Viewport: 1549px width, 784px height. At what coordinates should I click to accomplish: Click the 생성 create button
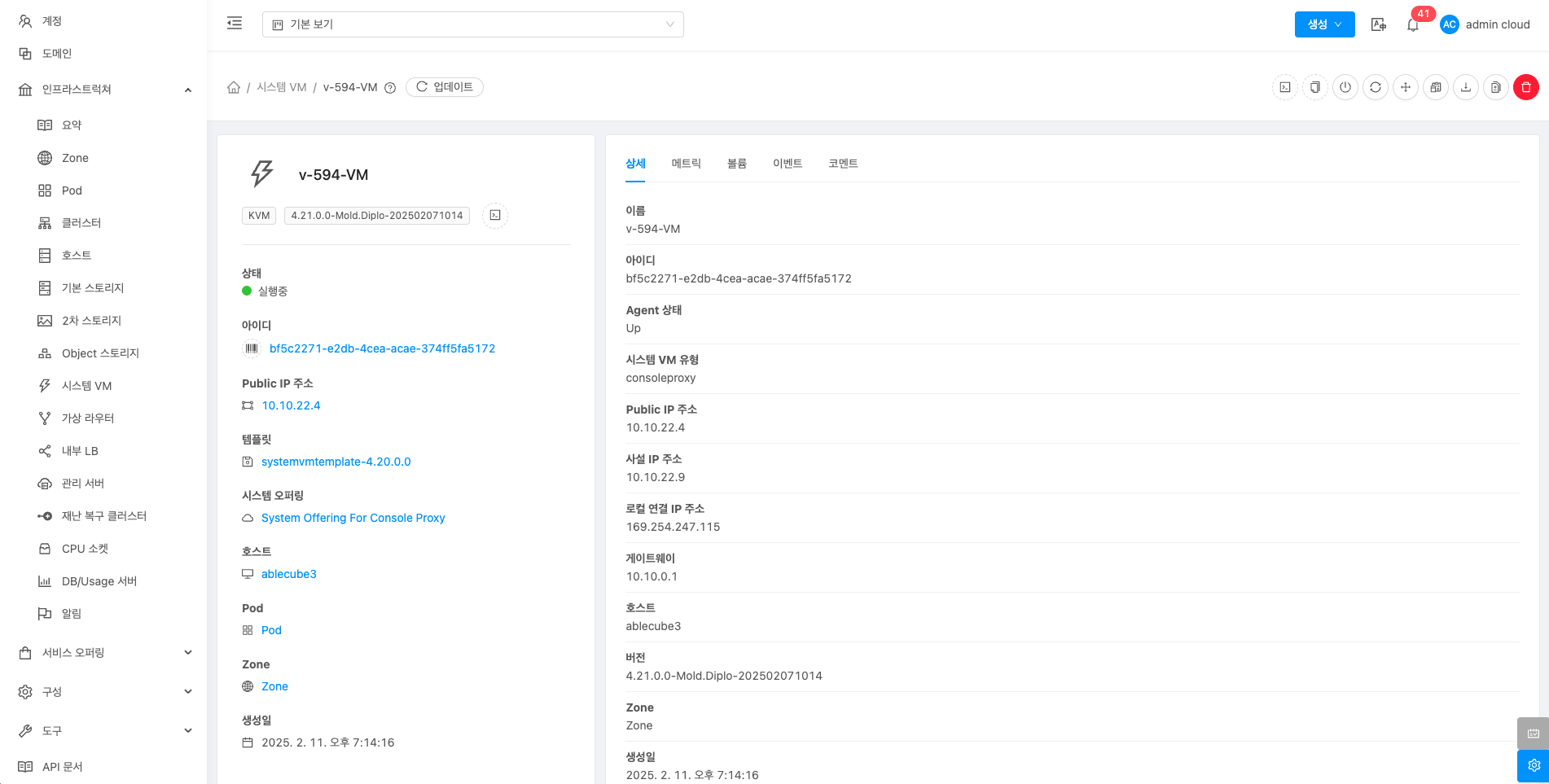click(1324, 24)
